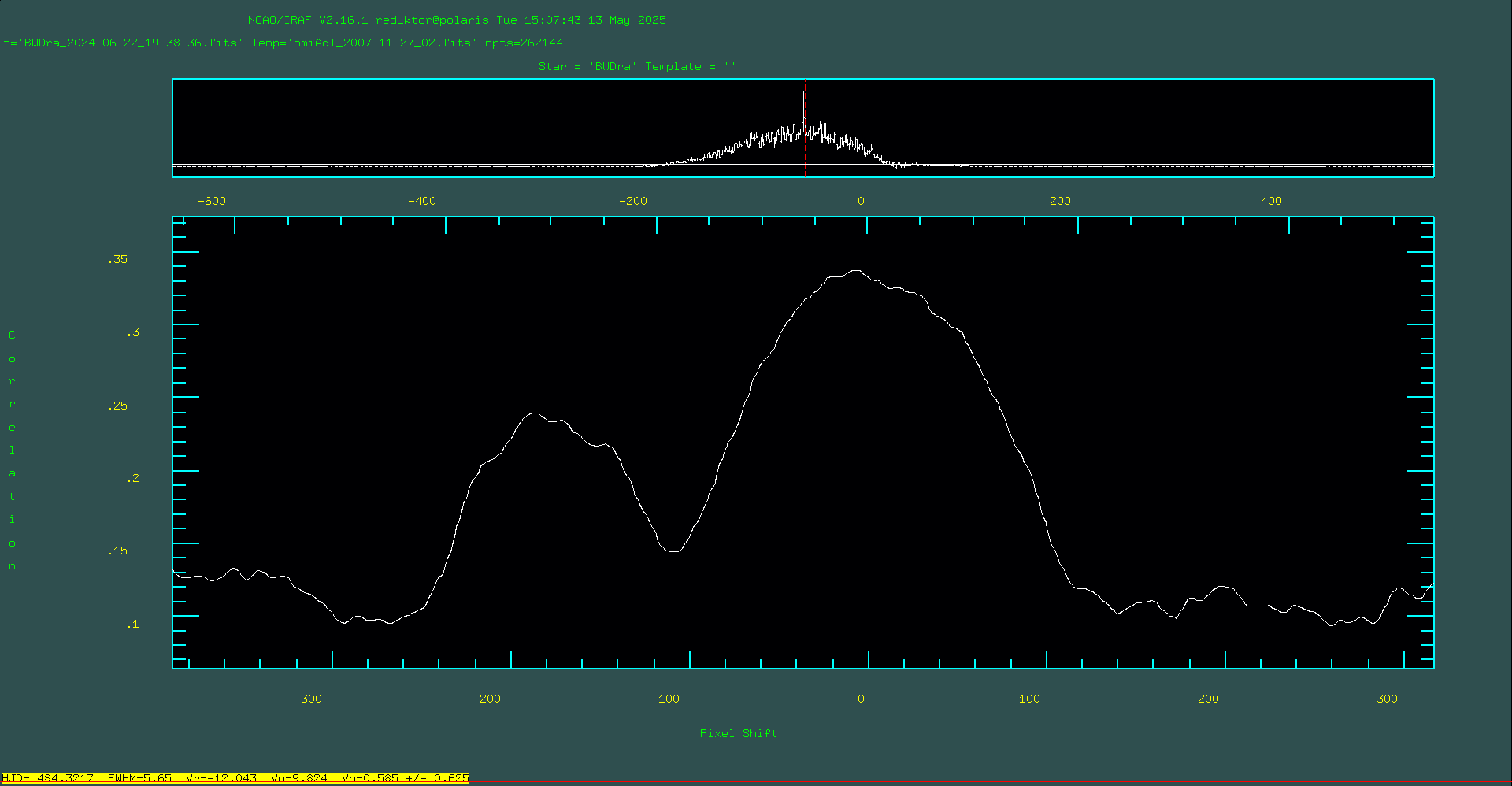
Task: Select the template filename omiAql fits text
Action: (381, 43)
